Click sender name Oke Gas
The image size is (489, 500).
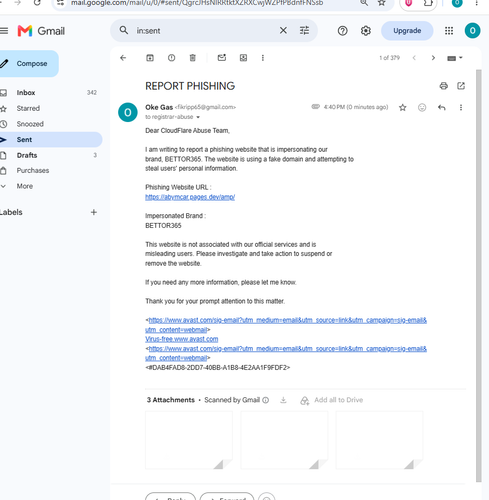[x=159, y=107]
